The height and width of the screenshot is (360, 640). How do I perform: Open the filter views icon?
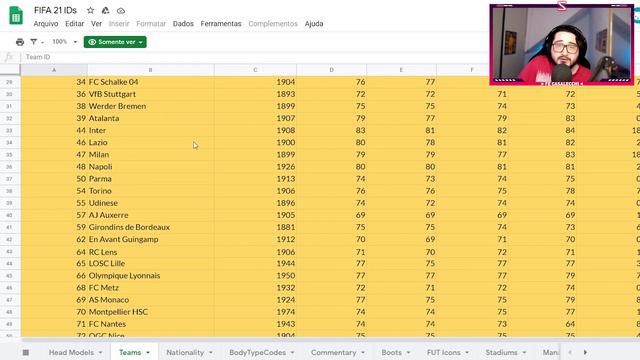point(36,42)
